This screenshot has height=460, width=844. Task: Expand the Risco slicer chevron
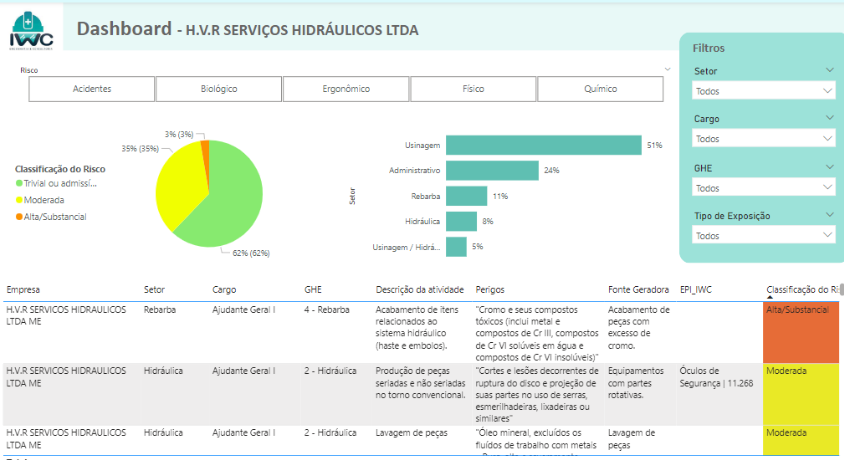[x=667, y=69]
